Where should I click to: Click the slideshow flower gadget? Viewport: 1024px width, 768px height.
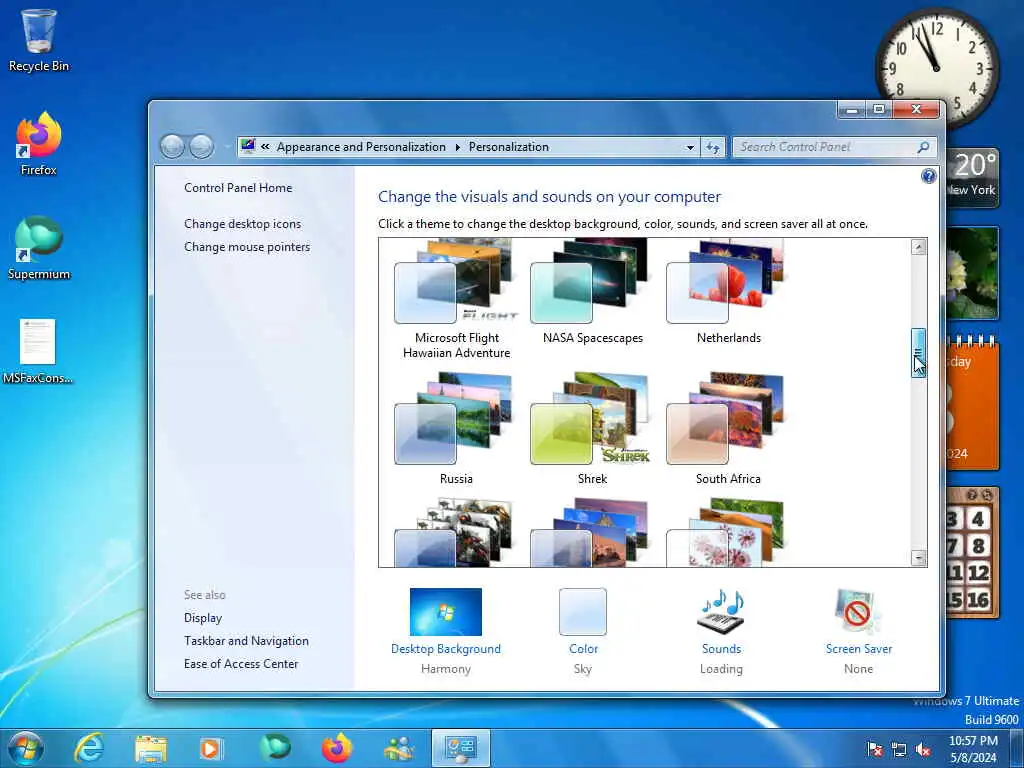click(x=972, y=272)
